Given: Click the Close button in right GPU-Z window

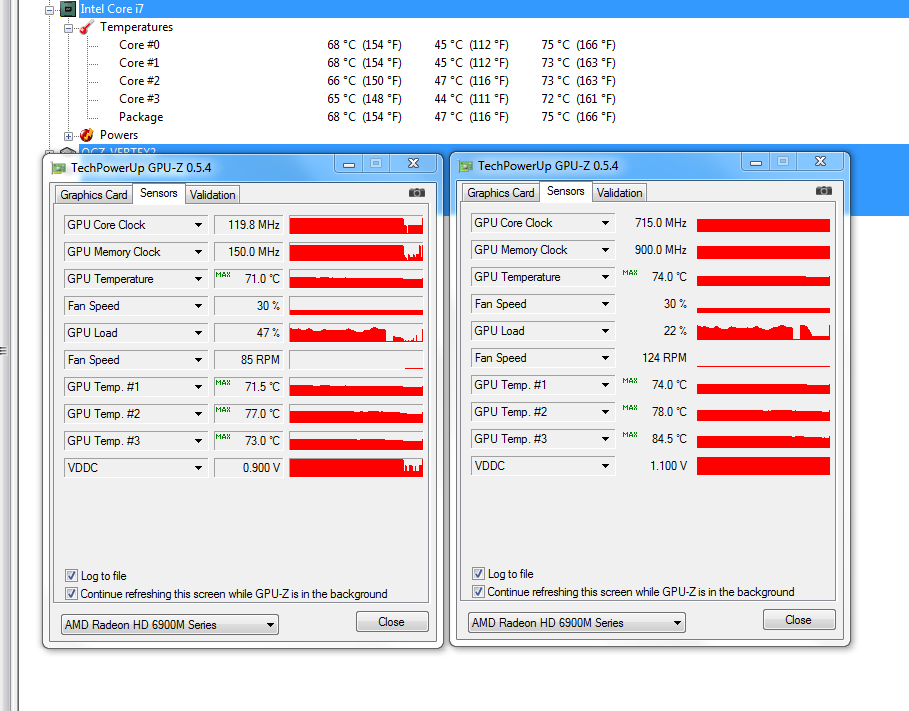Looking at the screenshot, I should 799,620.
